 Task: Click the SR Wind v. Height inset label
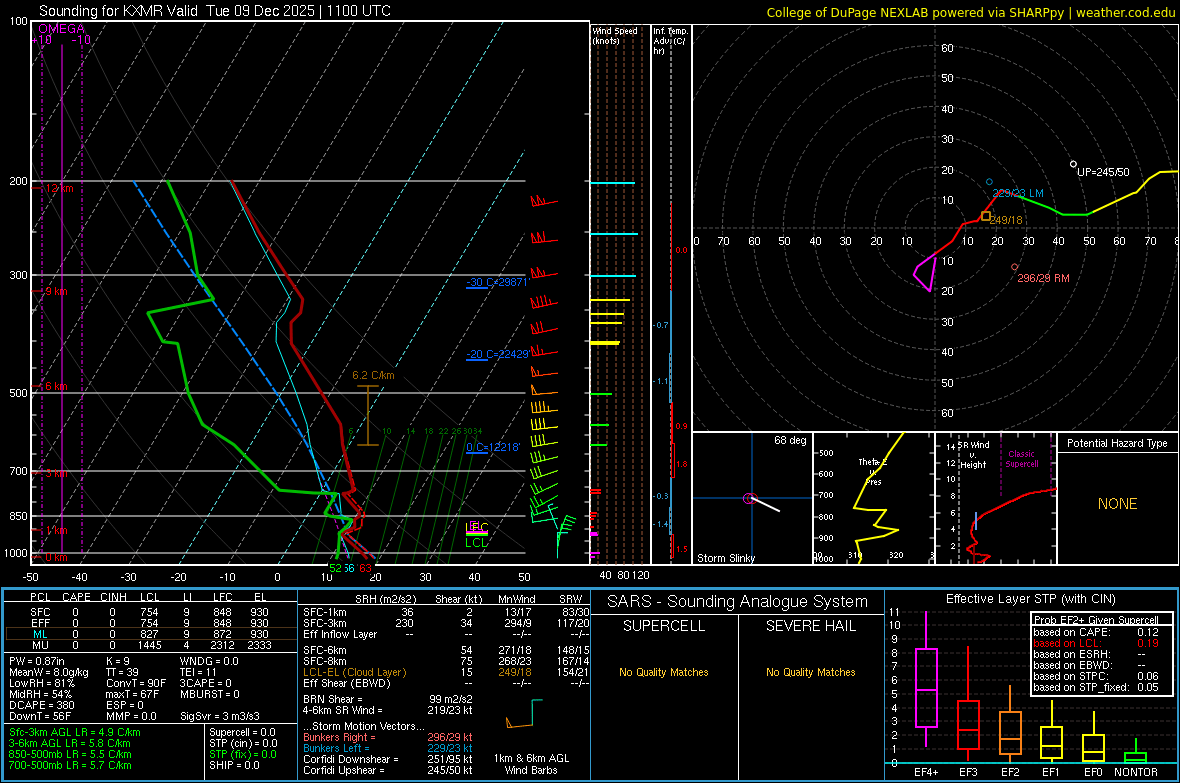pyautogui.click(x=974, y=455)
